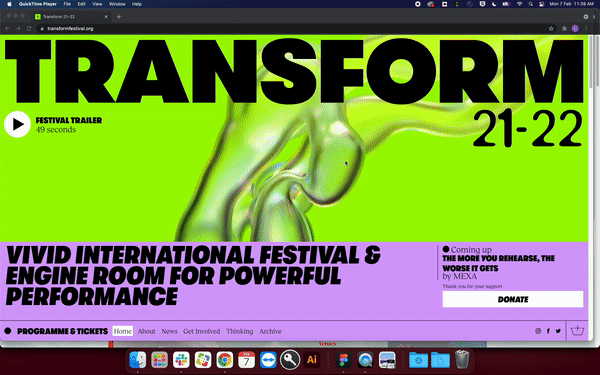Open the shopping basket icon
Image resolution: width=600 pixels, height=375 pixels.
577,331
